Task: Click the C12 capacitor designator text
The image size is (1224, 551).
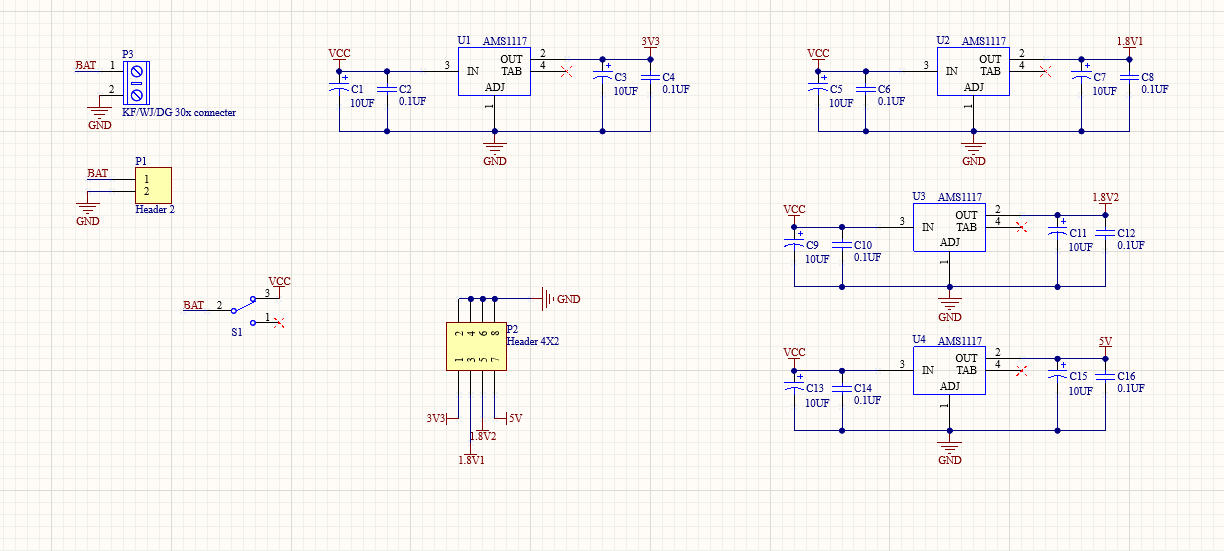Action: pos(1126,233)
